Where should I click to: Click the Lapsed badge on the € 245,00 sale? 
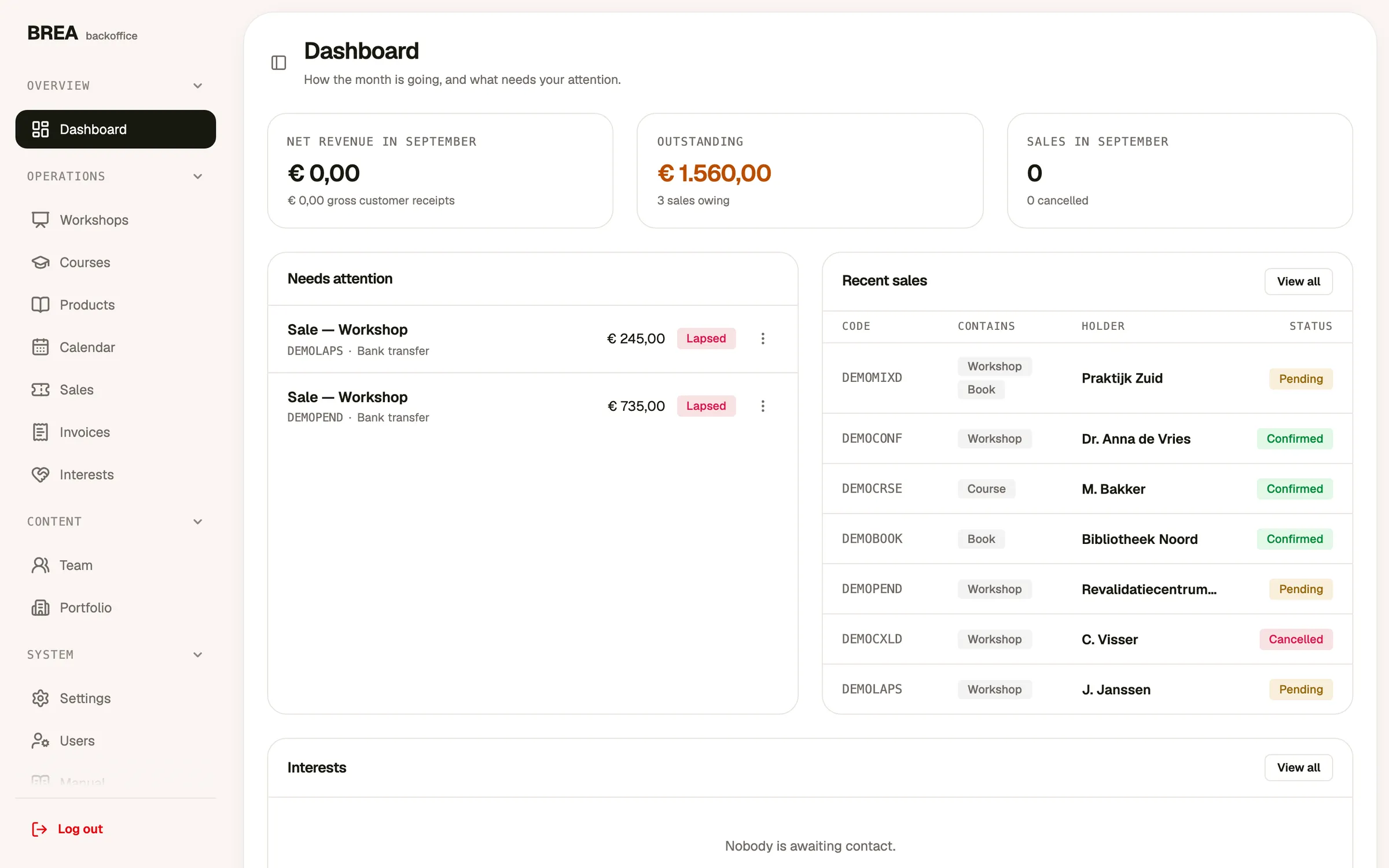[705, 339]
